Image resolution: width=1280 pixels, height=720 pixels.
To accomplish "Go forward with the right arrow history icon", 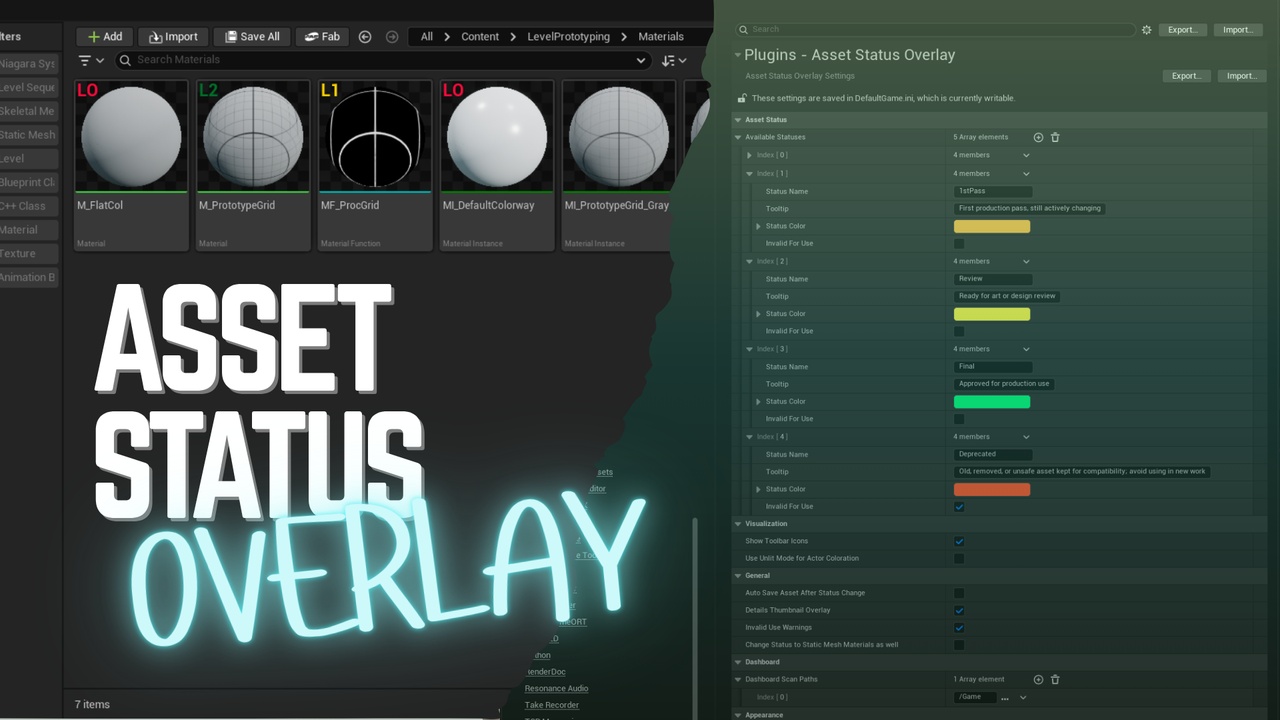I will 392,37.
